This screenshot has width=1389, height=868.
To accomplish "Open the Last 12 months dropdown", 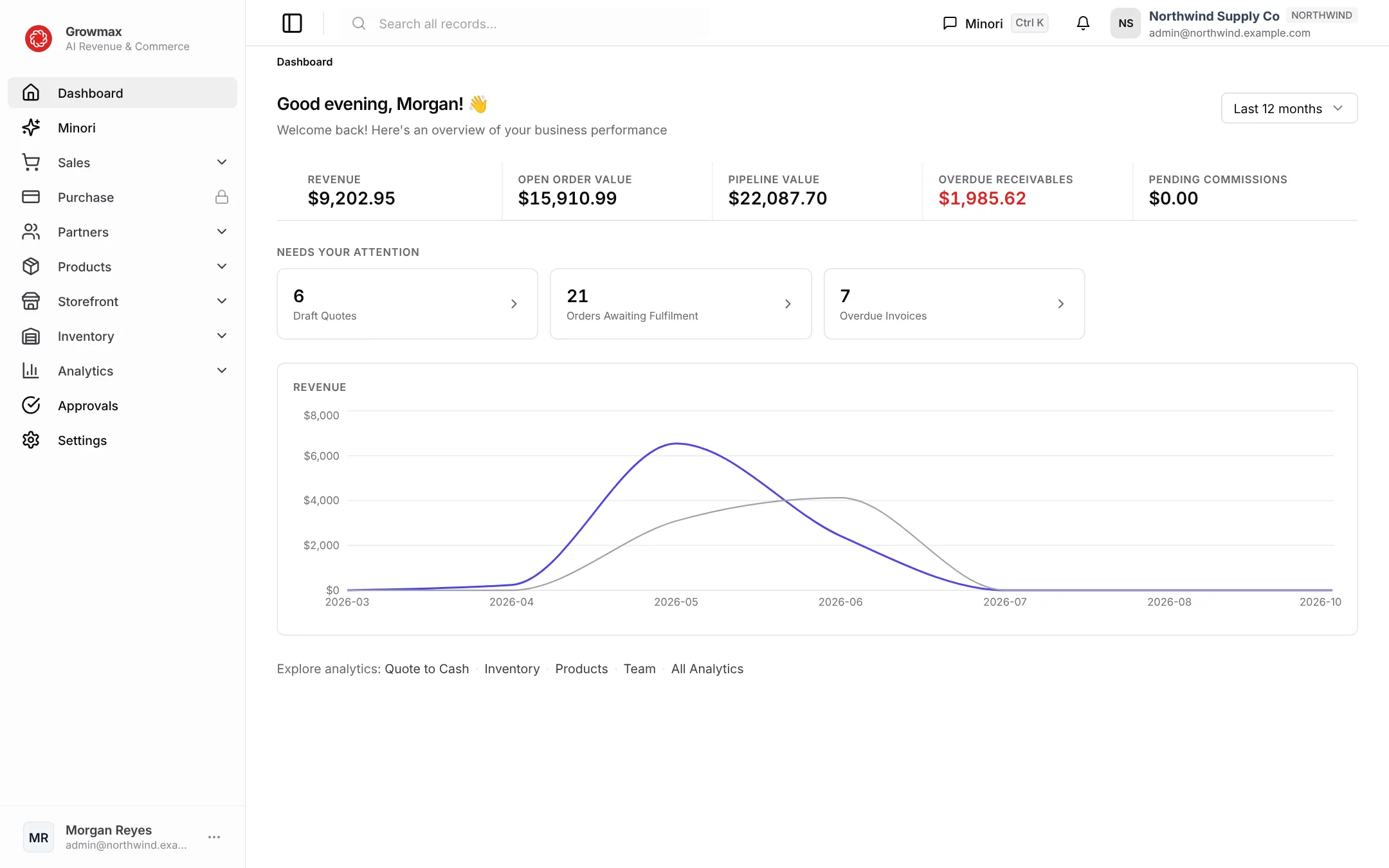I will pos(1289,108).
